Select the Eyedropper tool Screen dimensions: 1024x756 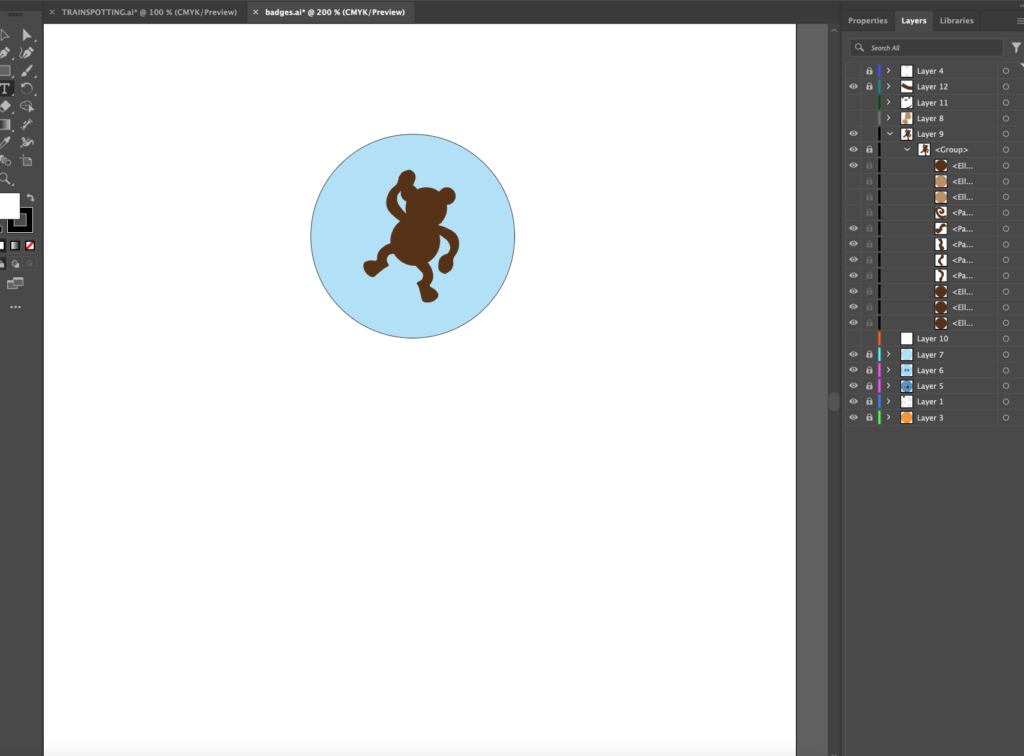click(x=5, y=142)
